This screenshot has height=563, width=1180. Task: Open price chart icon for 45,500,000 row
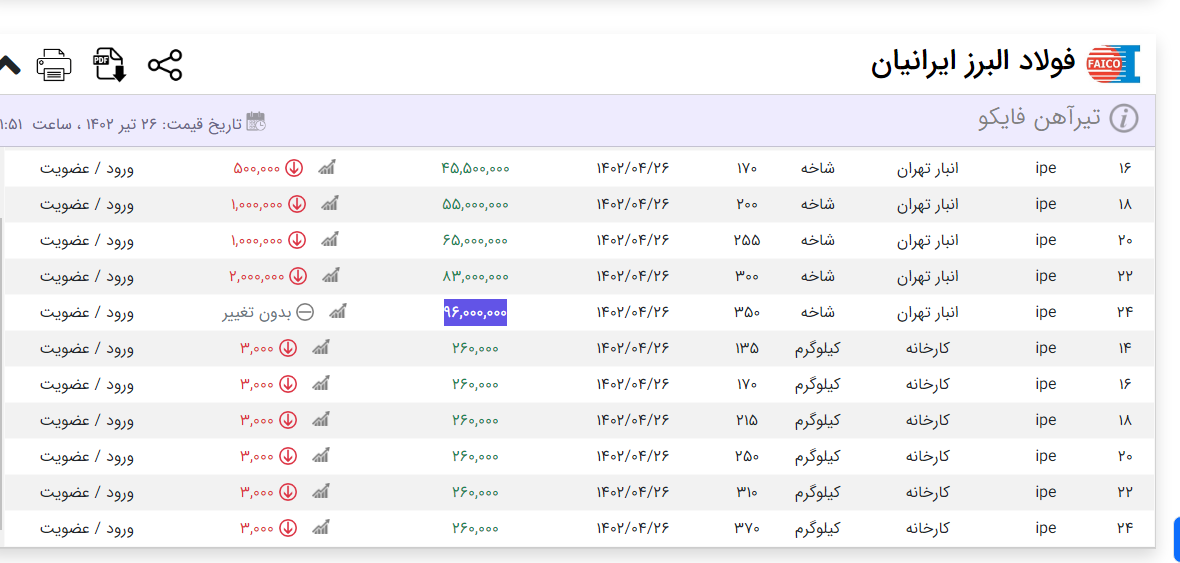coord(327,168)
